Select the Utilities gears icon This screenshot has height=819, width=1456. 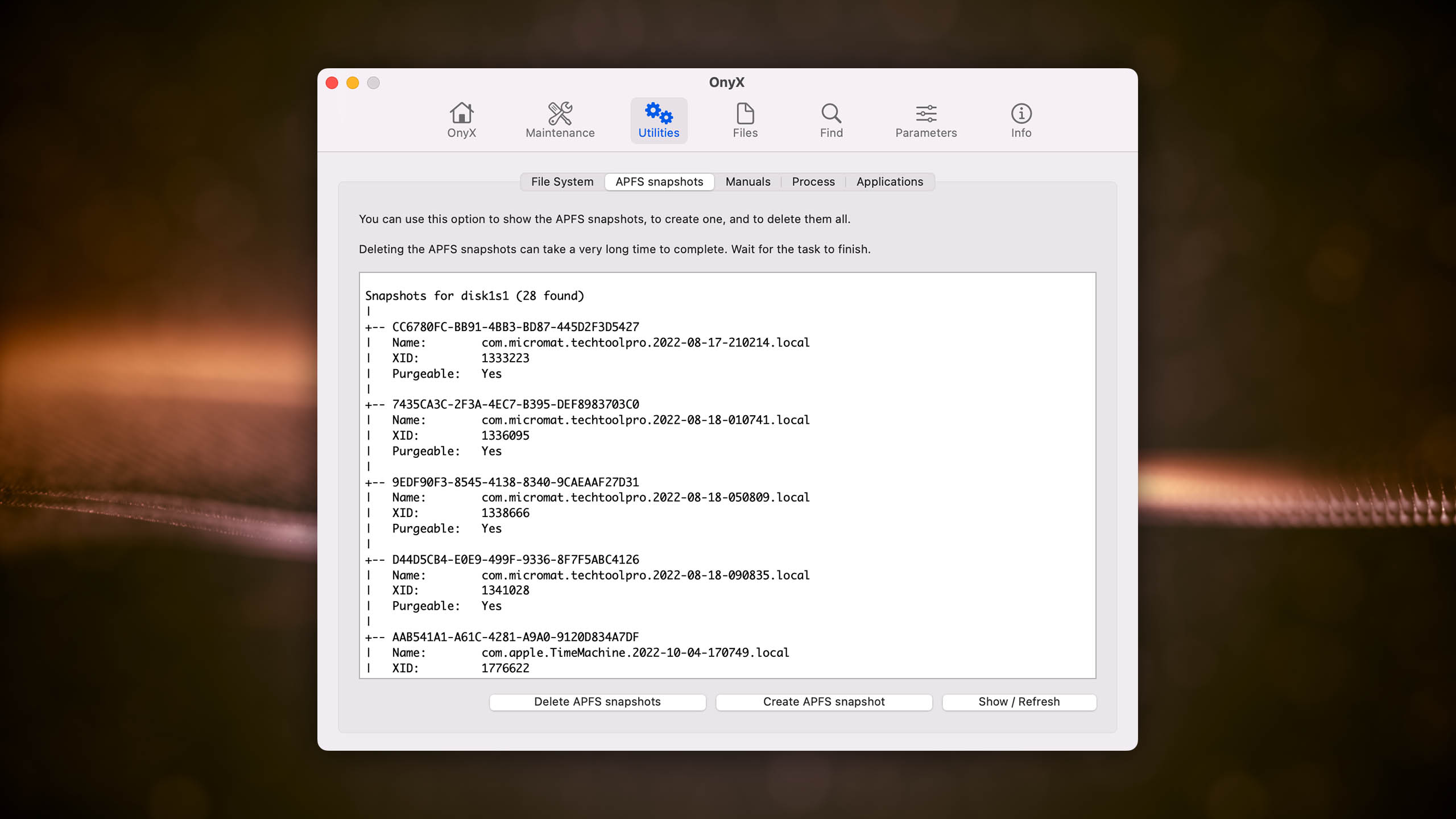click(x=659, y=120)
